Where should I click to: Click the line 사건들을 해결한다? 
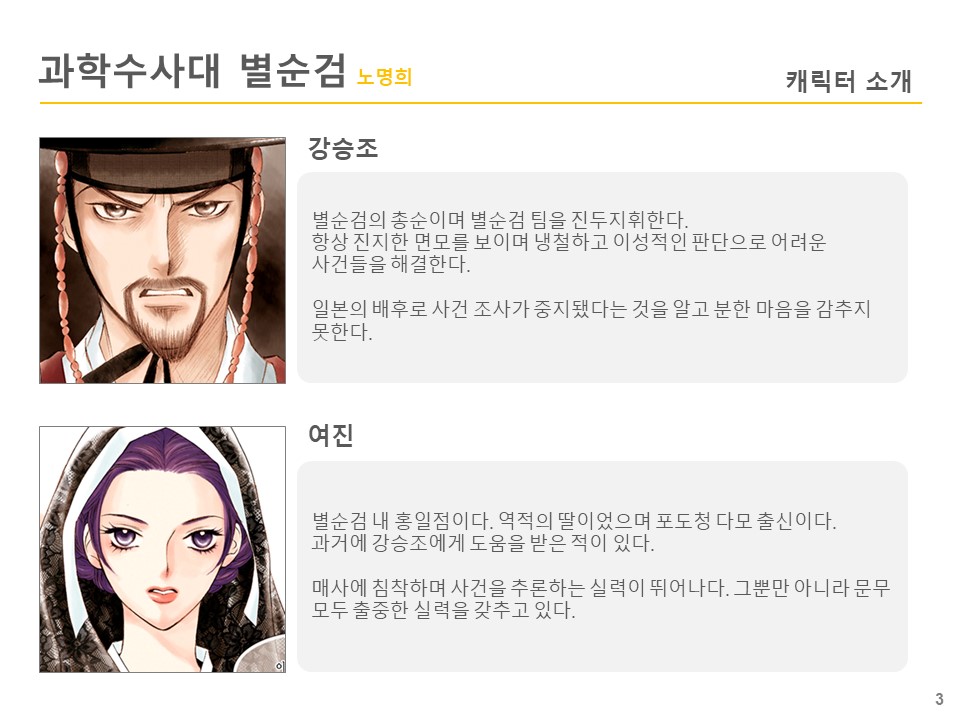391,264
